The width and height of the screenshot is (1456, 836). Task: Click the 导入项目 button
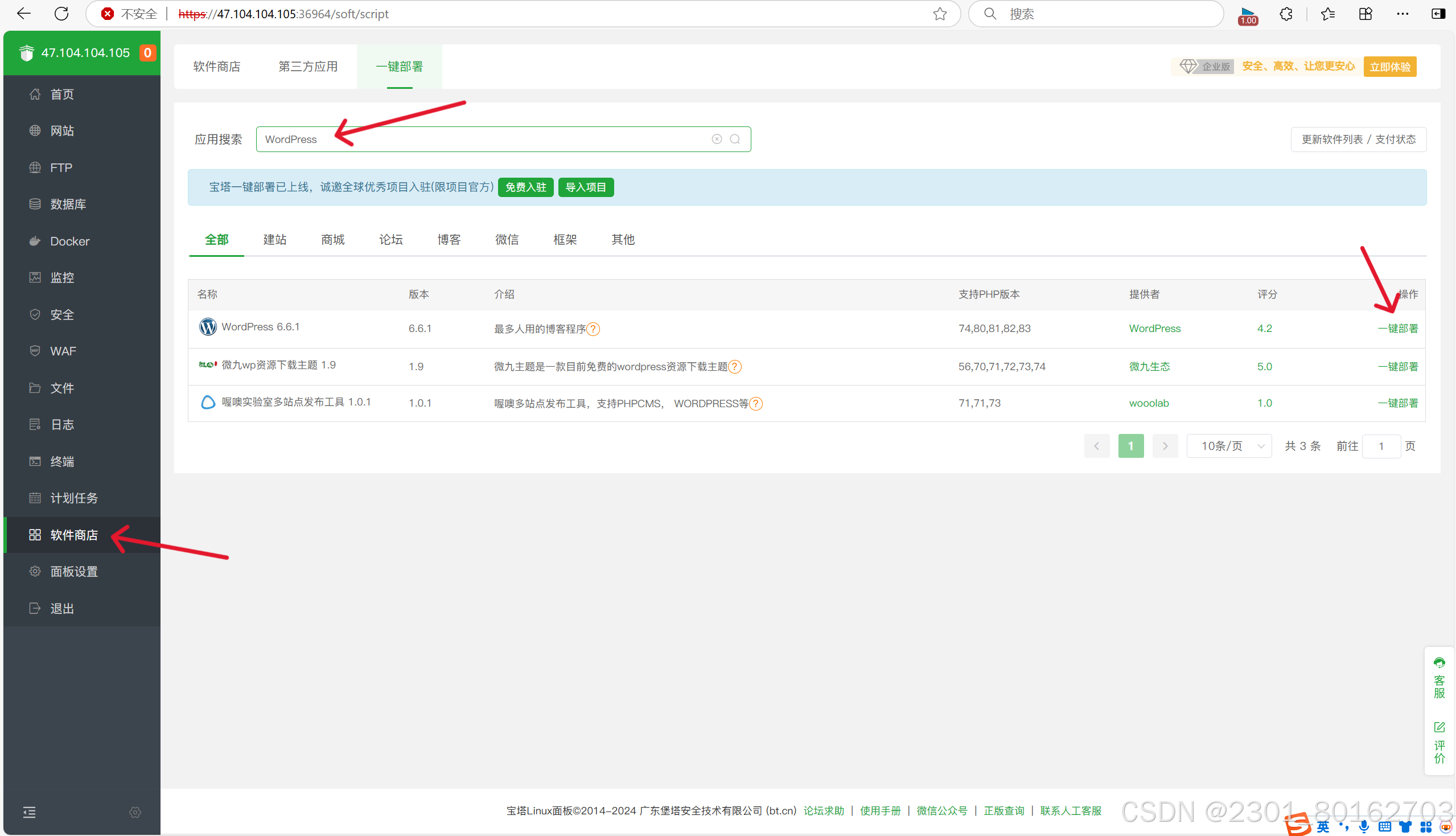585,187
